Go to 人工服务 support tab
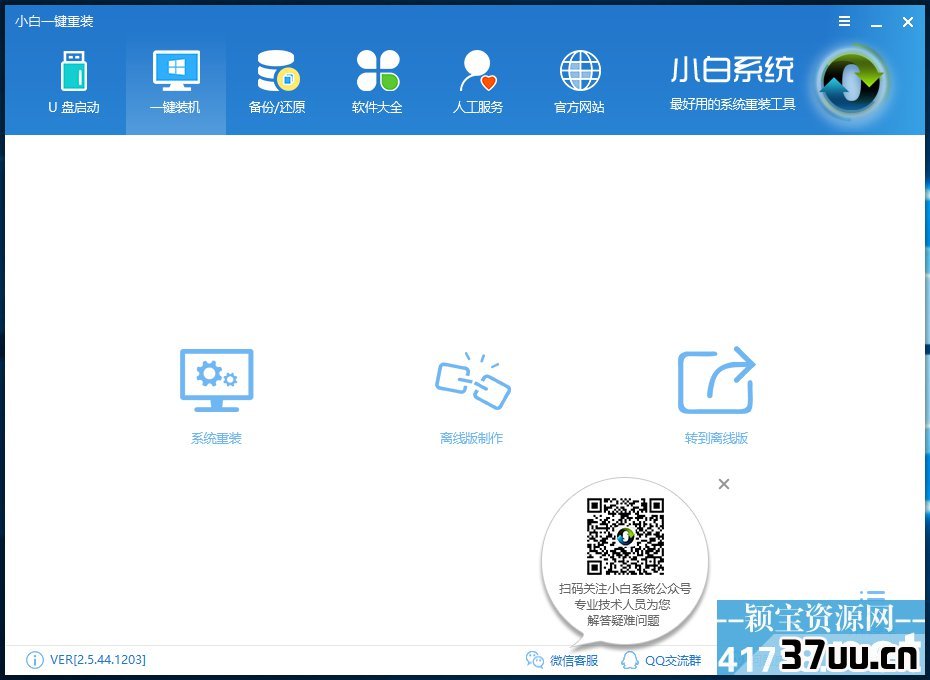Image resolution: width=930 pixels, height=680 pixels. tap(478, 83)
